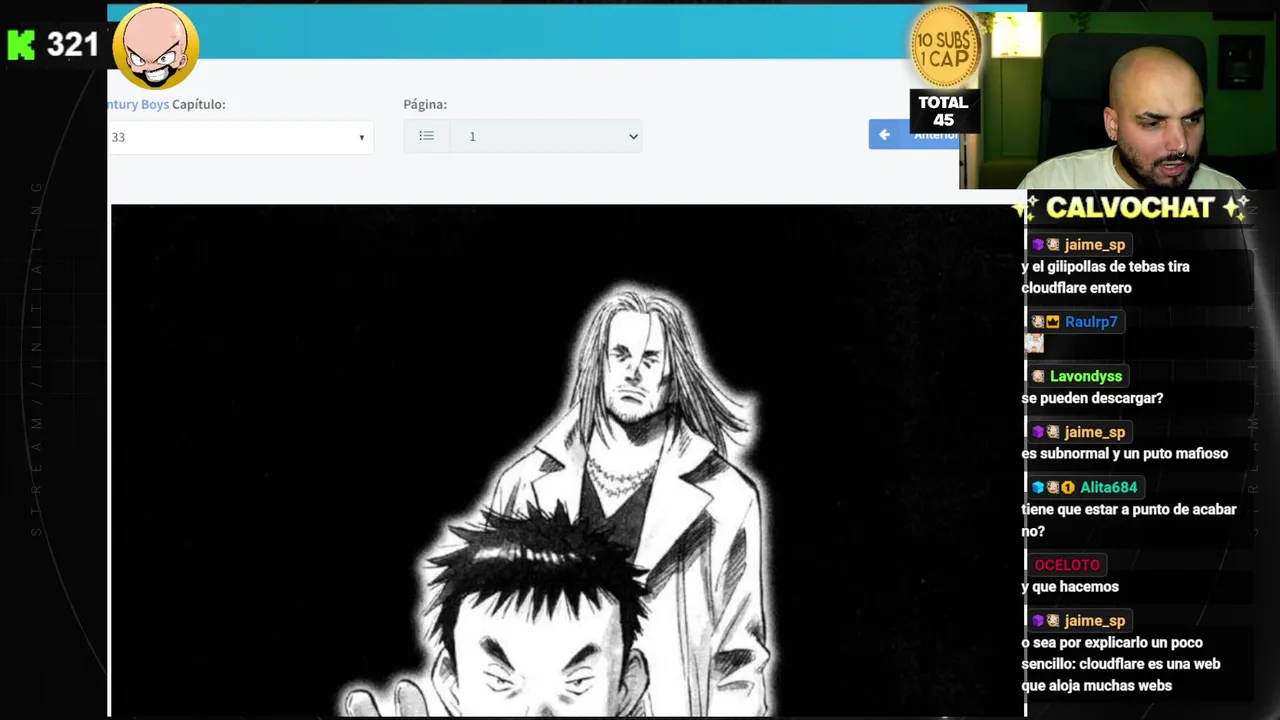The height and width of the screenshot is (720, 1280).
Task: Click the emote in Raulrp7's message
Action: point(1034,343)
